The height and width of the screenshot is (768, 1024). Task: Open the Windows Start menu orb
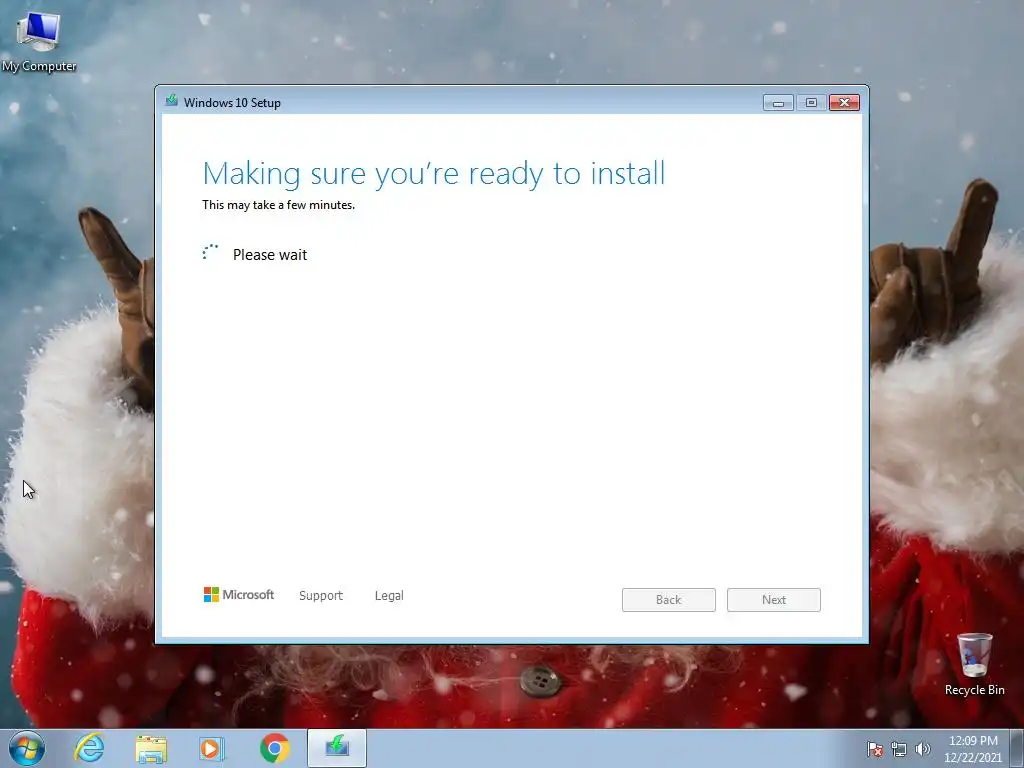[x=27, y=748]
